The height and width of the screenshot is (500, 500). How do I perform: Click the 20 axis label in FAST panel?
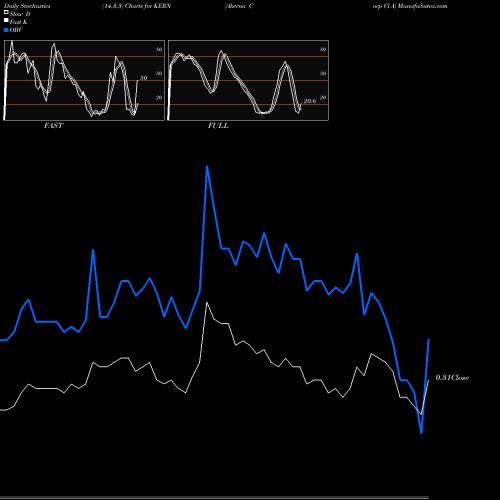[x=159, y=97]
